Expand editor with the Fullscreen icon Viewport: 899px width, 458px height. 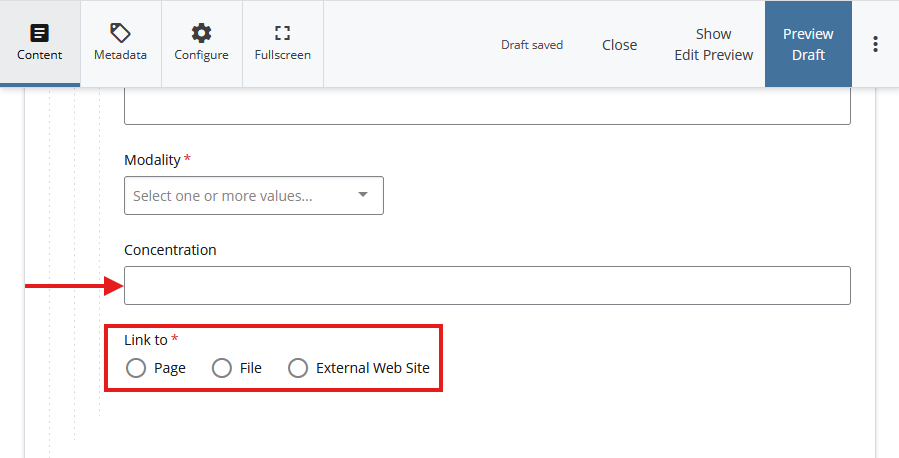[282, 33]
